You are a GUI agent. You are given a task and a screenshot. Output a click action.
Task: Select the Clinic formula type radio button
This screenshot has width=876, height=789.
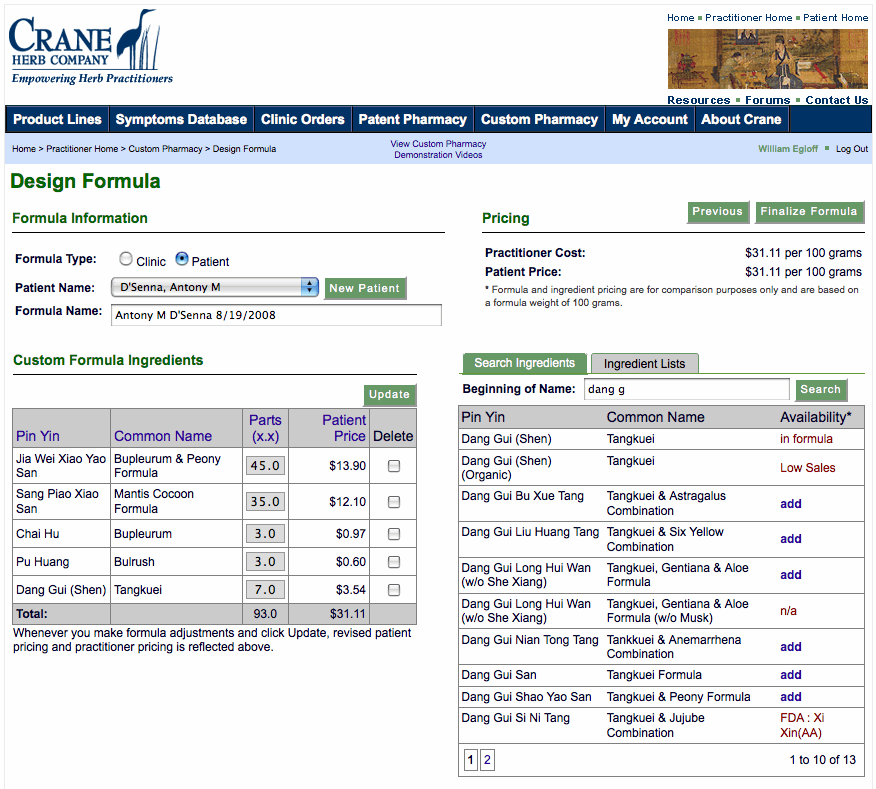click(126, 259)
